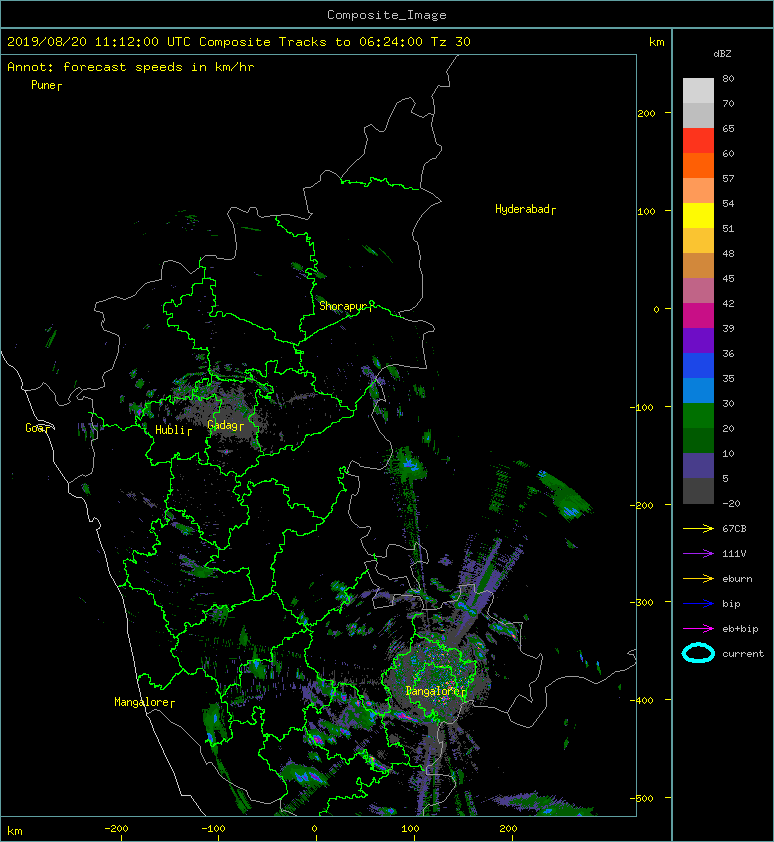Click the Bangalore city label
774x842 pixels.
(433, 691)
